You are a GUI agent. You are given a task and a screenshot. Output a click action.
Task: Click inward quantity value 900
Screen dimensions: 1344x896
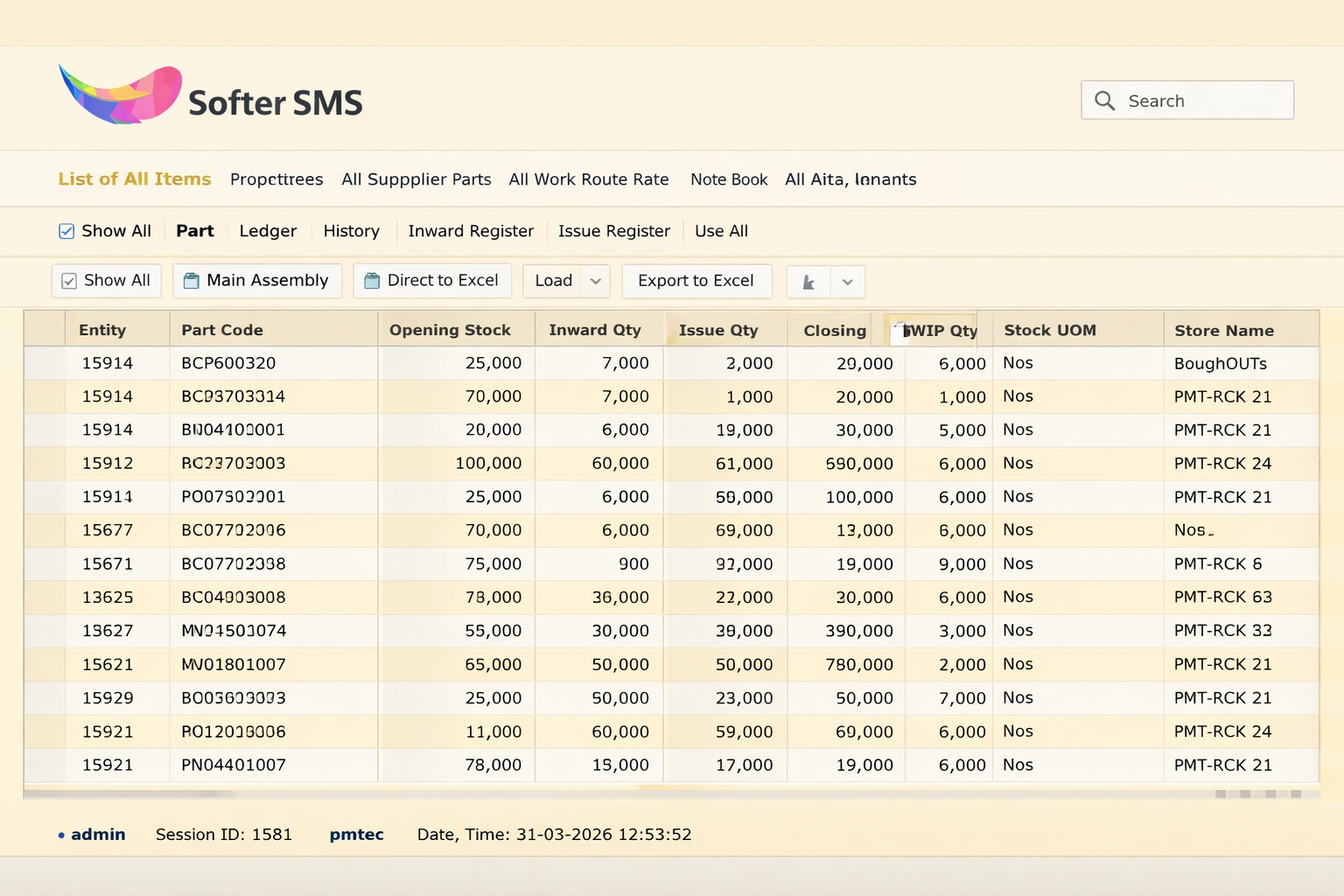click(633, 563)
